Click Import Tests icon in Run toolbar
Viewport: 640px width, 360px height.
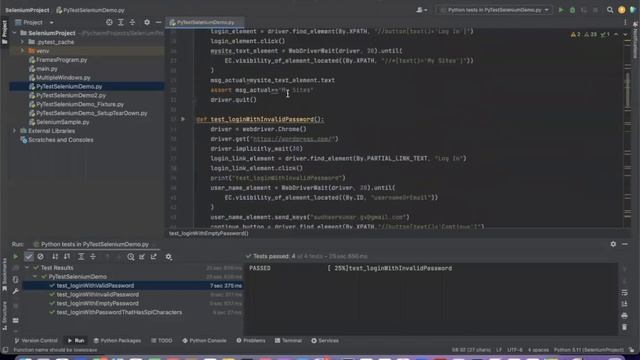(x=142, y=257)
